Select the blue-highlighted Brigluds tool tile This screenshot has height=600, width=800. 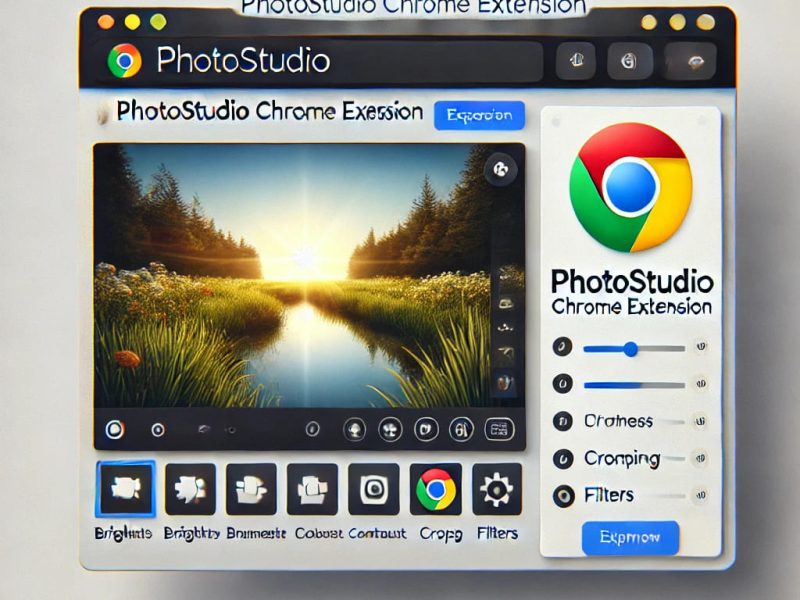click(x=126, y=489)
